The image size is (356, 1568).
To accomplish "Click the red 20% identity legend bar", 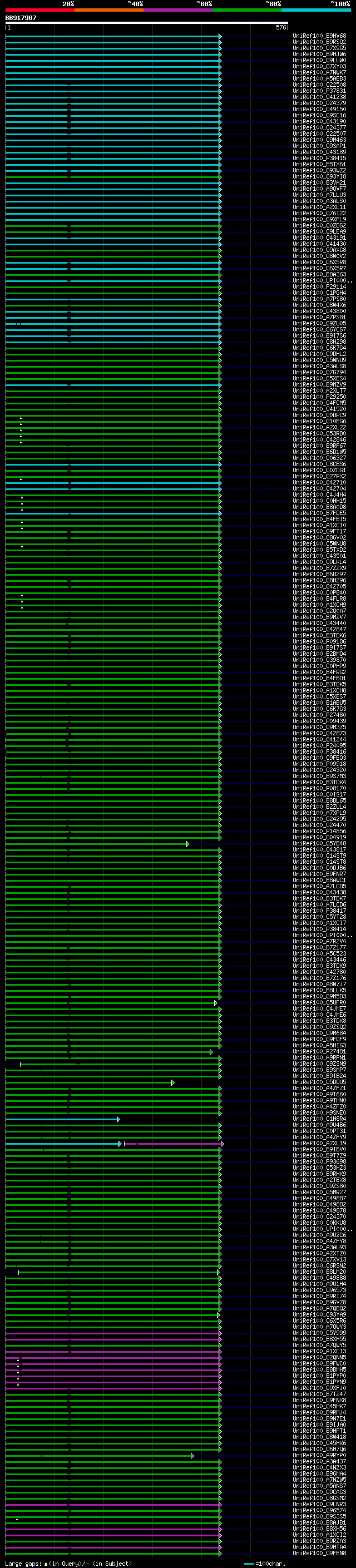I will [39, 10].
